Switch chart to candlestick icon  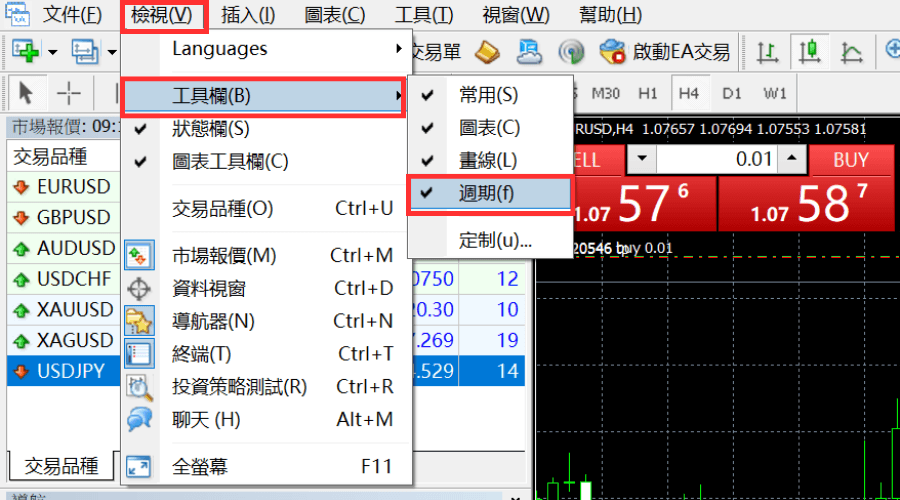coord(810,52)
